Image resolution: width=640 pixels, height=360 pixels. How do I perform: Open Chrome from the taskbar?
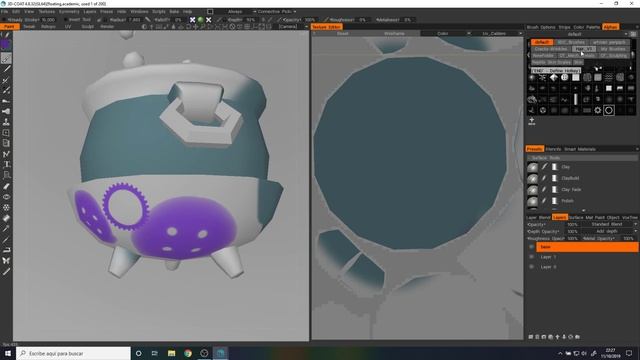(188, 353)
